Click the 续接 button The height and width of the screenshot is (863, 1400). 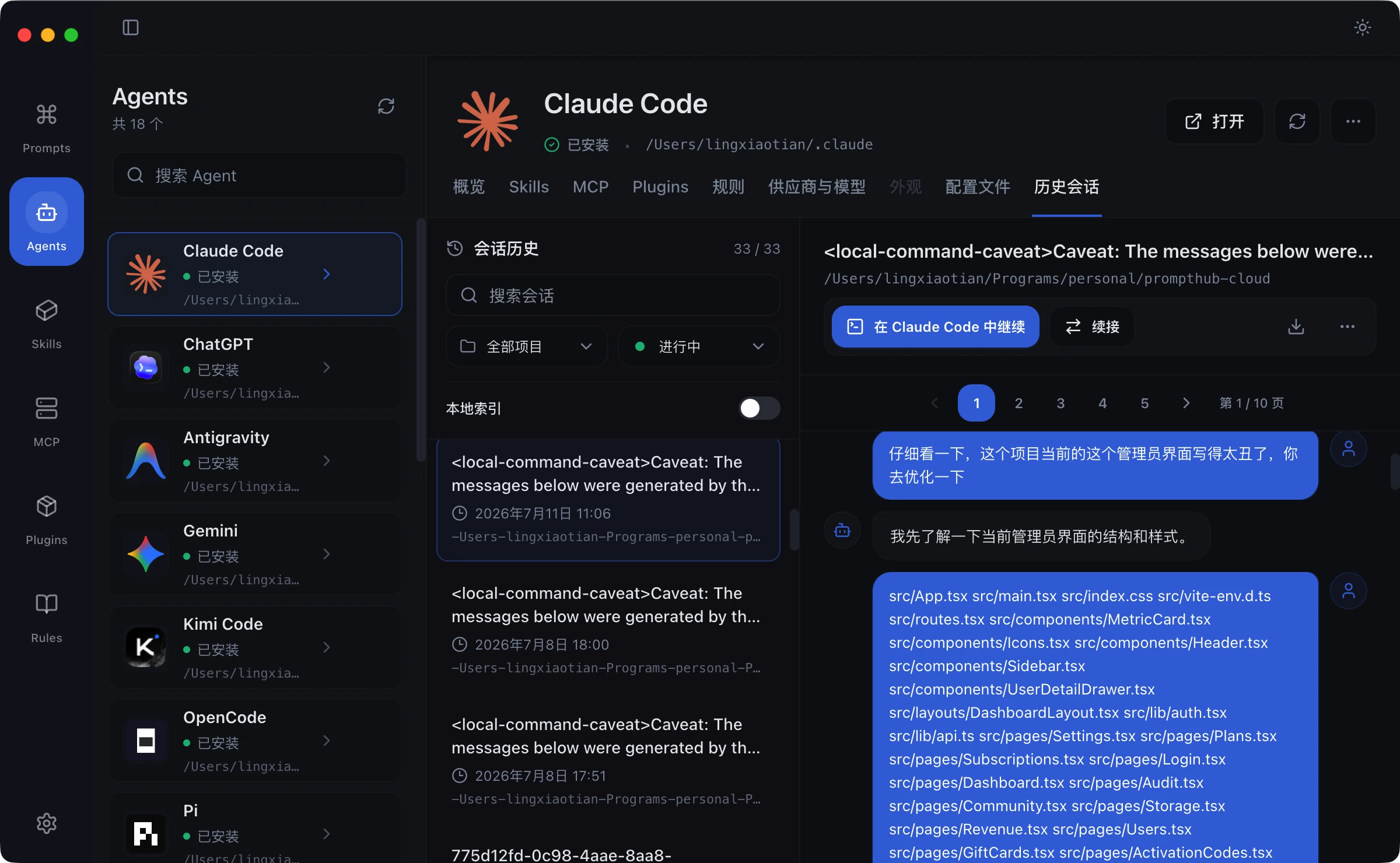(1092, 327)
